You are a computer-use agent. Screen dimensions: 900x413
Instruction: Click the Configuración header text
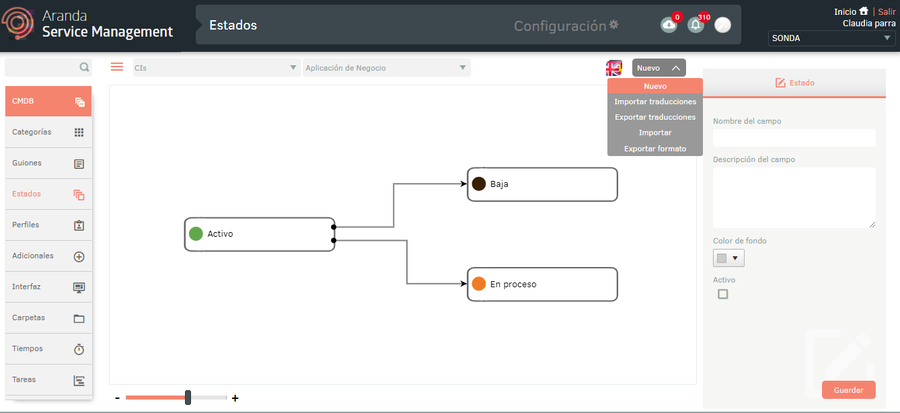point(560,26)
